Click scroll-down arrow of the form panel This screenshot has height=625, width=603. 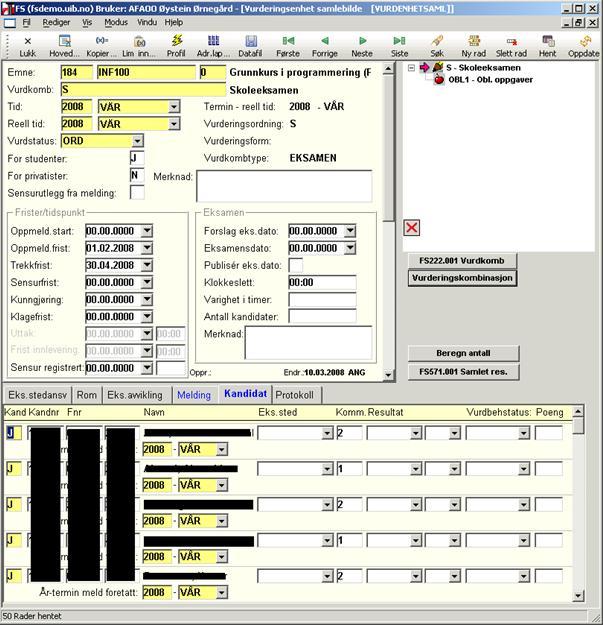[x=388, y=375]
